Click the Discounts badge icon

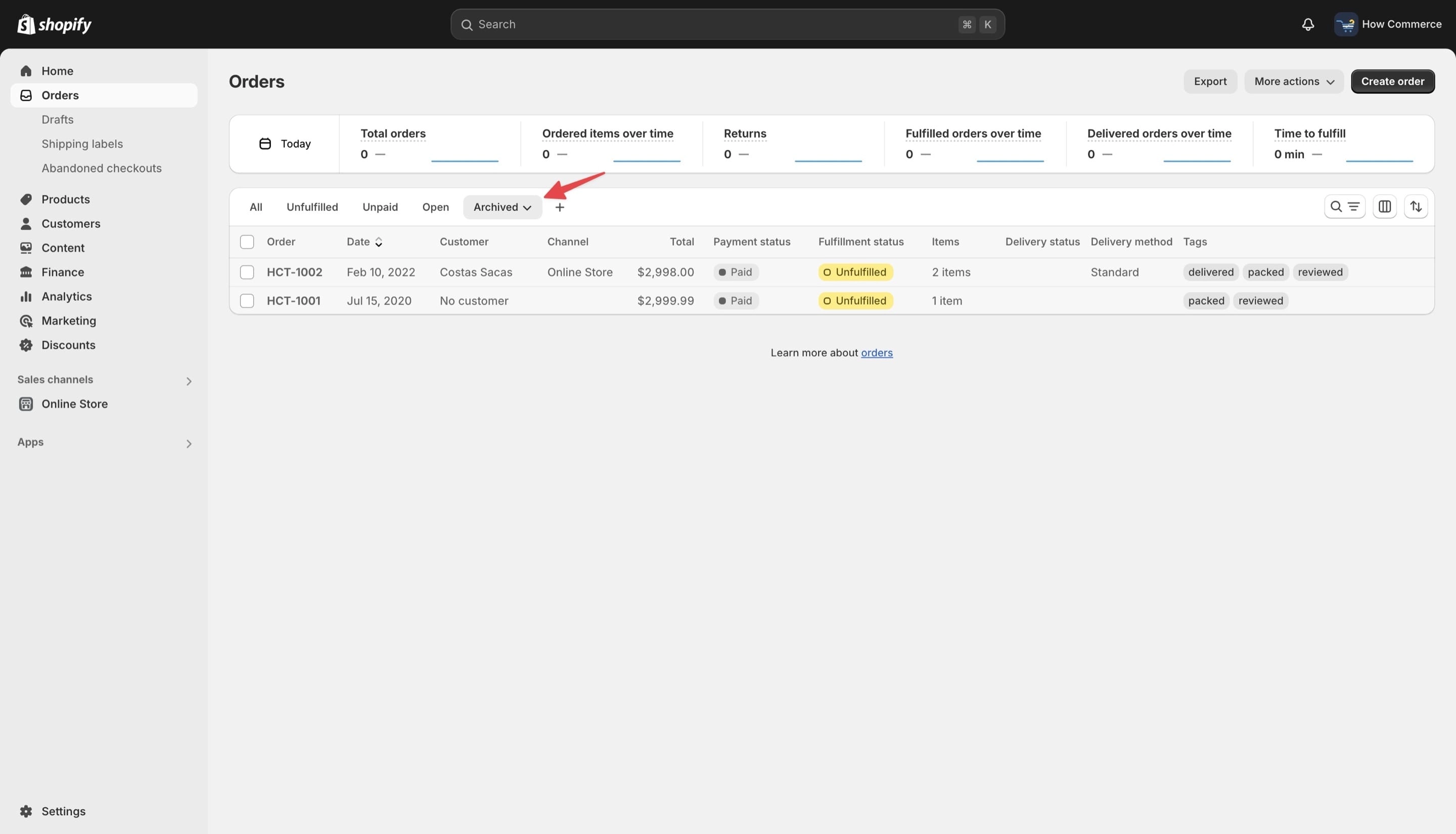(x=26, y=345)
